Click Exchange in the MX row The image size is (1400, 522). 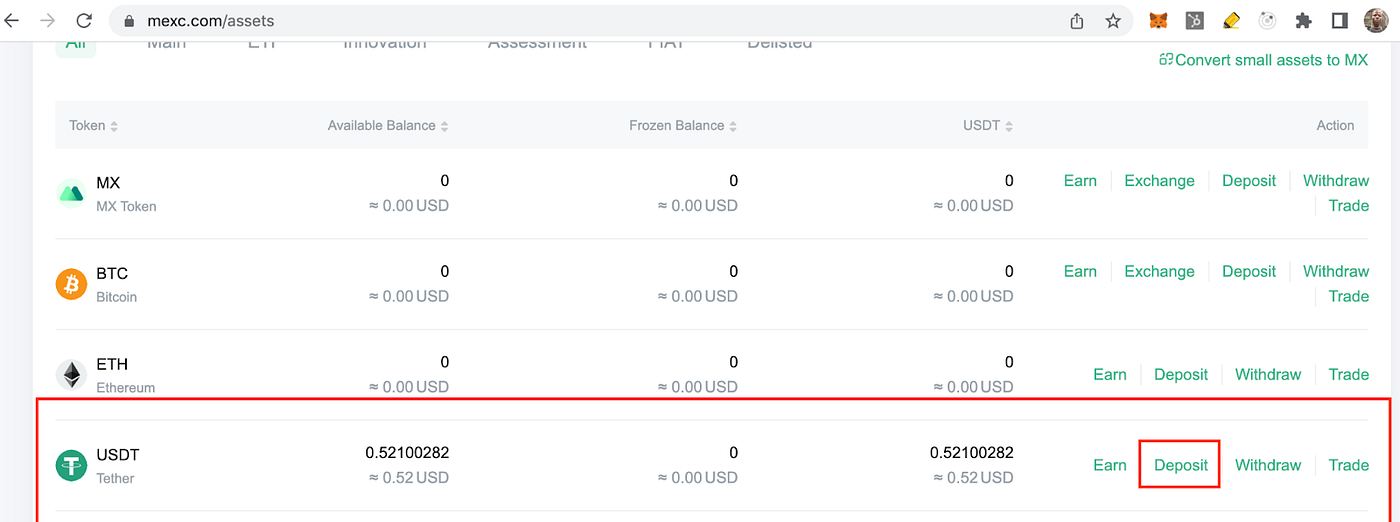coord(1159,181)
